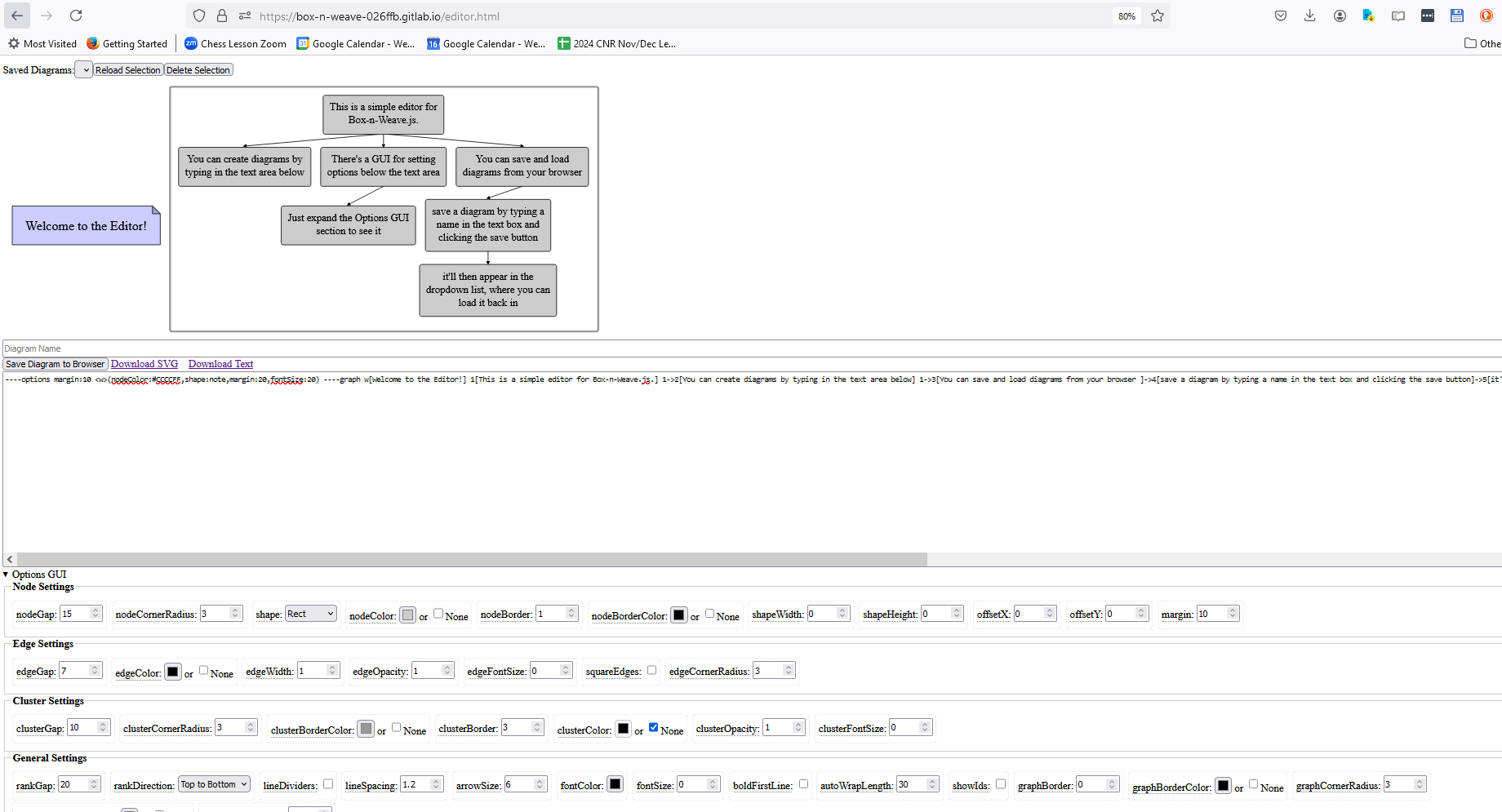The image size is (1502, 812).
Task: Open the edgeColor color swatch
Action: pyautogui.click(x=173, y=672)
